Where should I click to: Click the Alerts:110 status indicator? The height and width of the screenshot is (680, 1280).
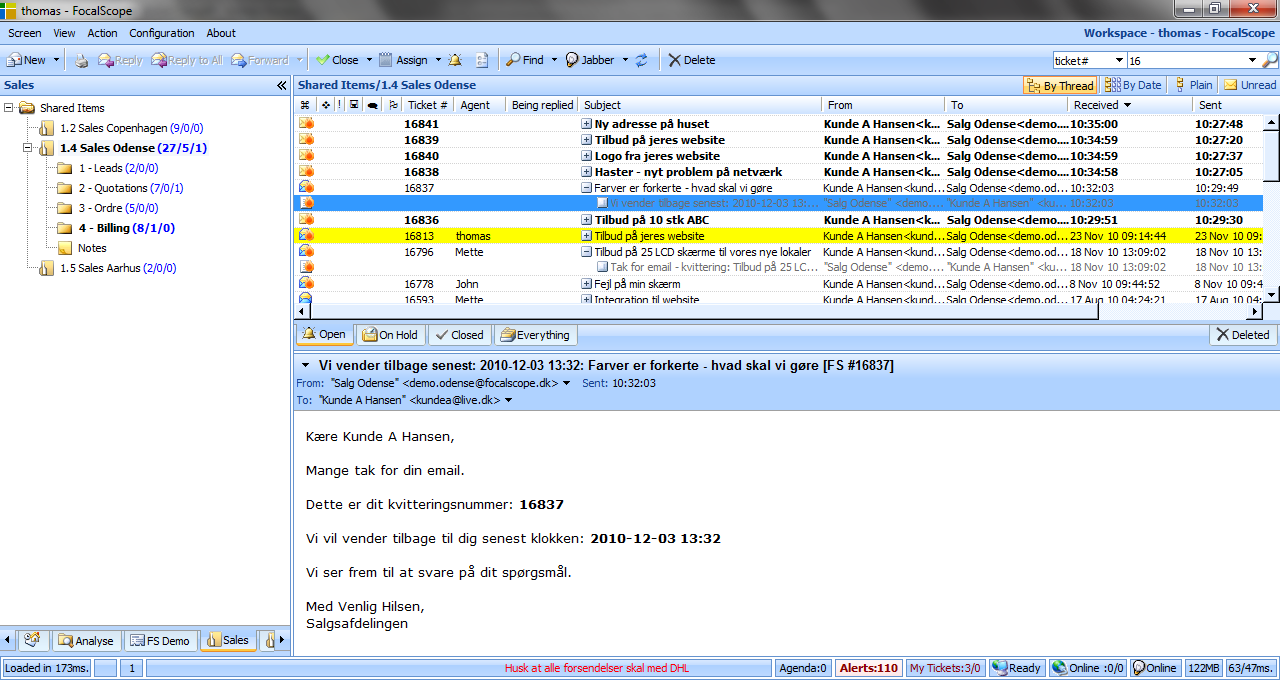click(x=868, y=668)
